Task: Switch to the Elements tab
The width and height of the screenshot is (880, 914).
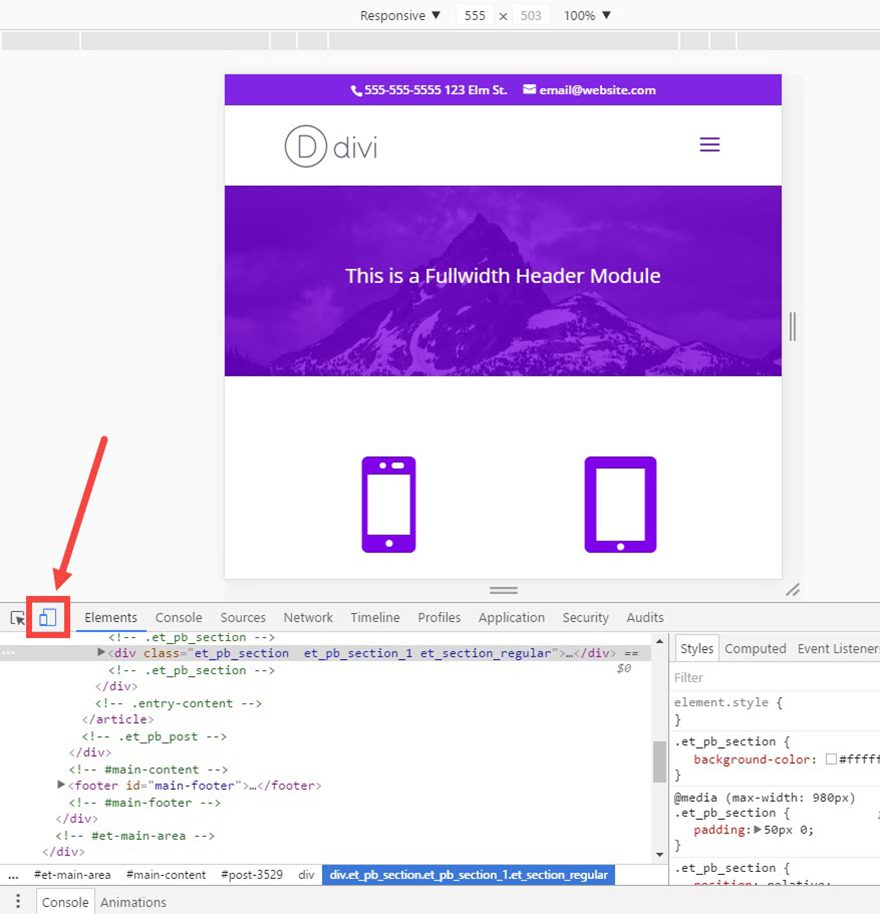Action: click(x=111, y=617)
